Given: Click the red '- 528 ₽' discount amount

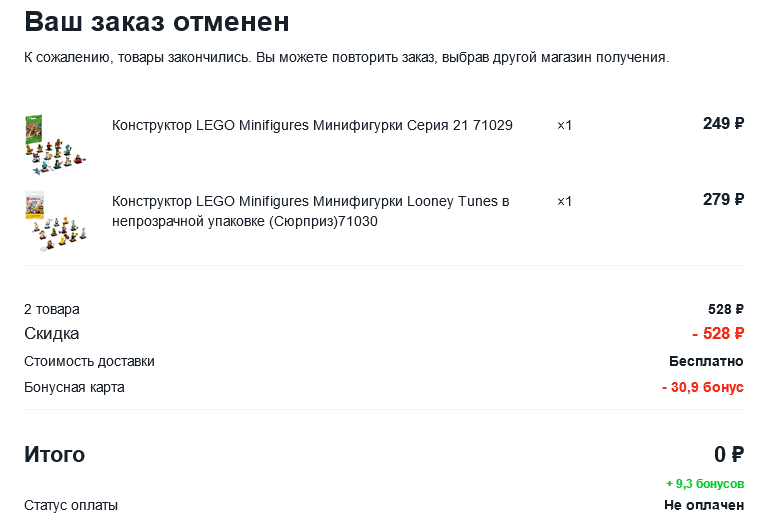Looking at the screenshot, I should 718,334.
